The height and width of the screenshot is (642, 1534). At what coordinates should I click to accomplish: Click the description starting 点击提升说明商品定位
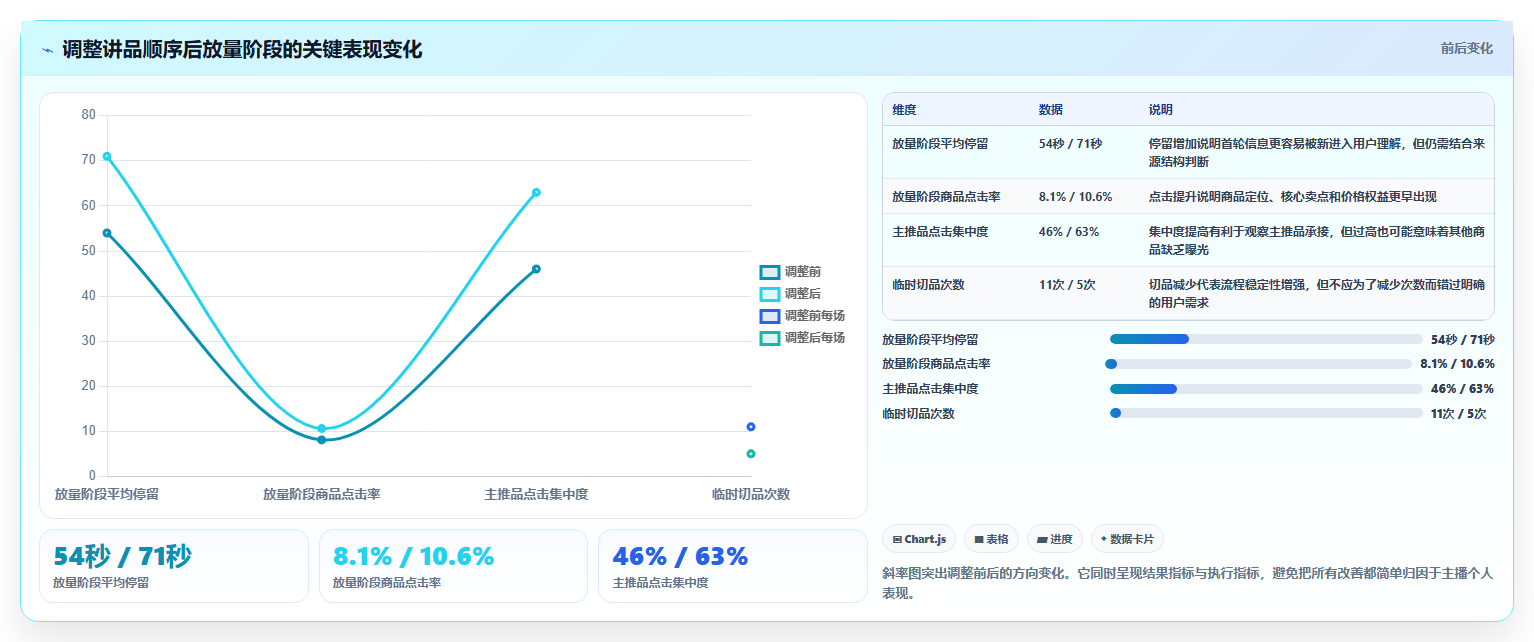point(1293,197)
